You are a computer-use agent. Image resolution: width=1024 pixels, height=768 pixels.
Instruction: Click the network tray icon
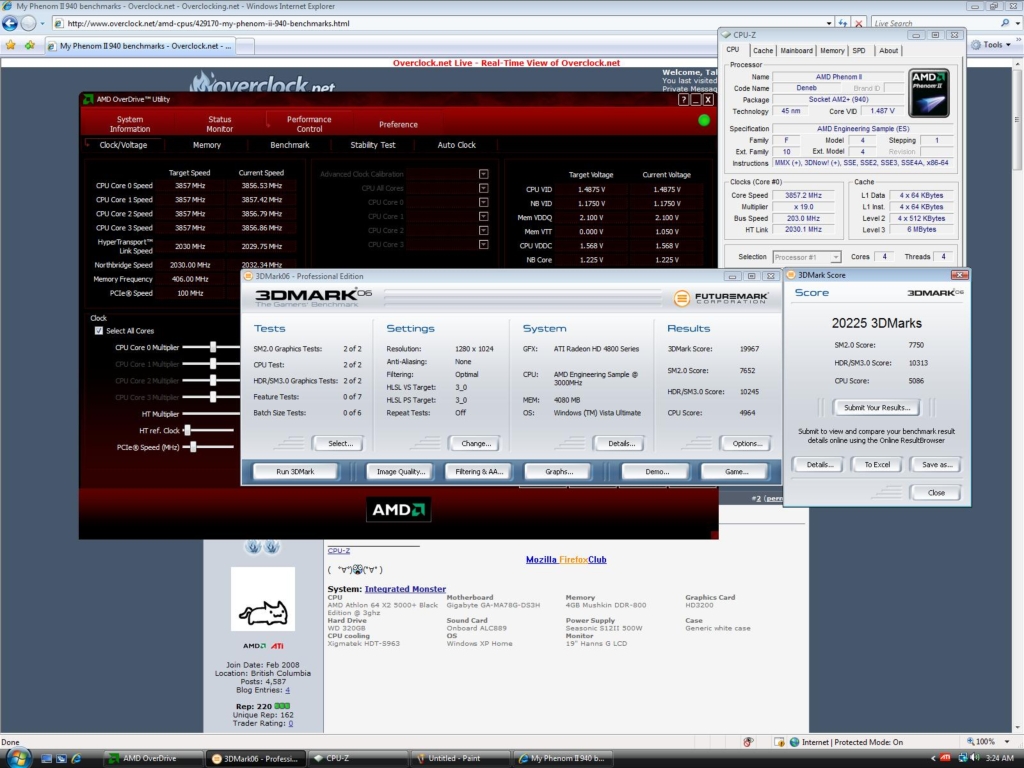point(963,758)
